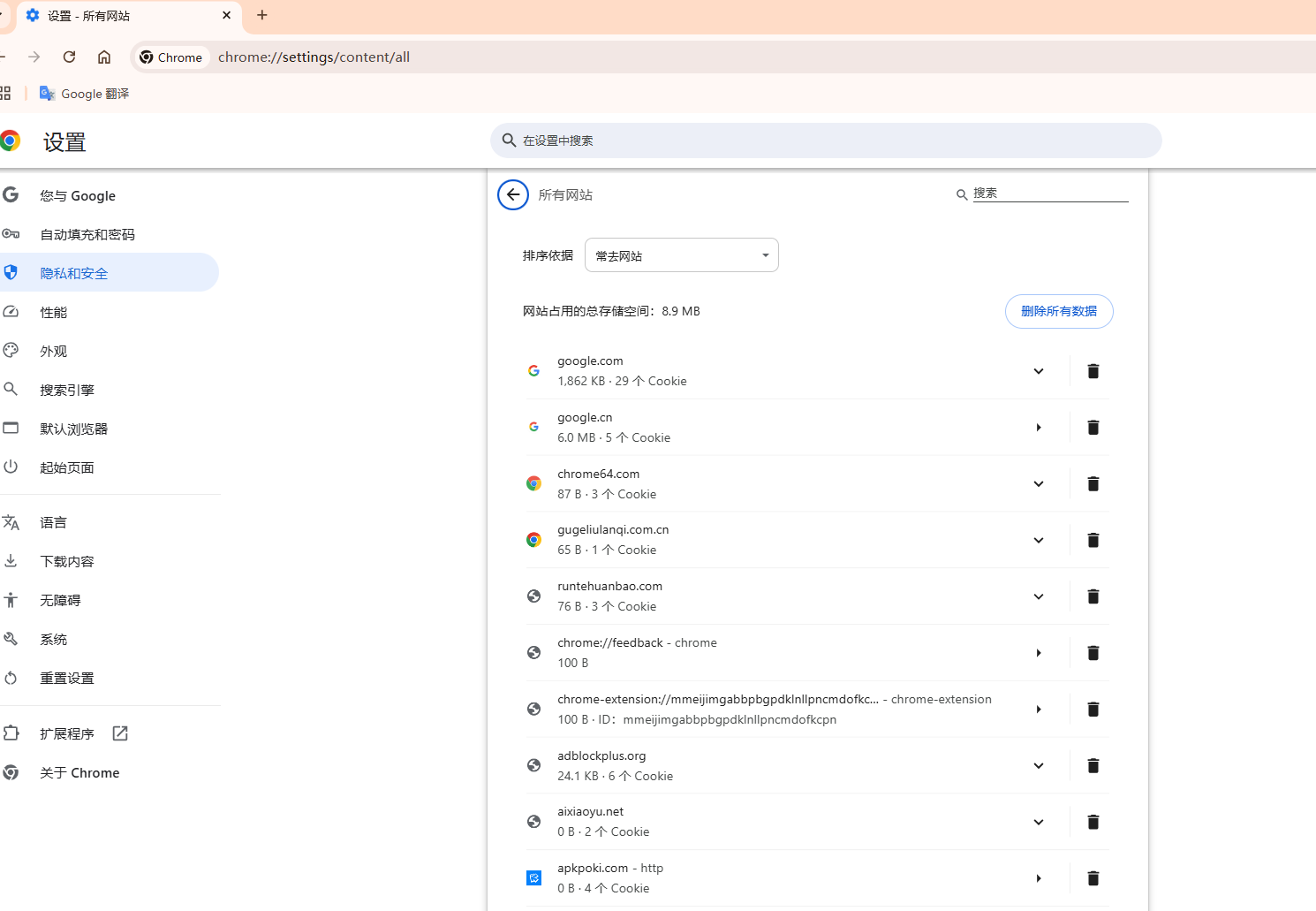The image size is (1316, 911).
Task: Click the 设置 page title
Action: [64, 142]
